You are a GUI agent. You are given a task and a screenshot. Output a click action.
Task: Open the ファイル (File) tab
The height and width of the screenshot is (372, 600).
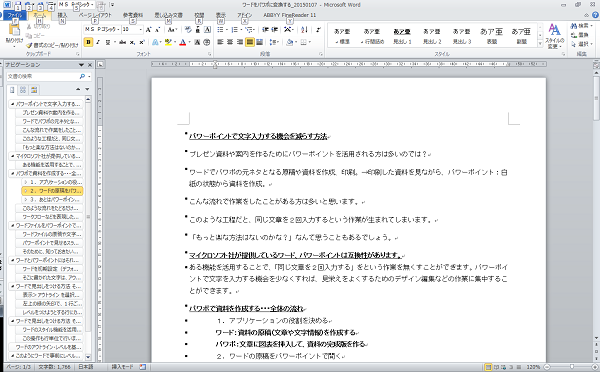pyautogui.click(x=15, y=15)
